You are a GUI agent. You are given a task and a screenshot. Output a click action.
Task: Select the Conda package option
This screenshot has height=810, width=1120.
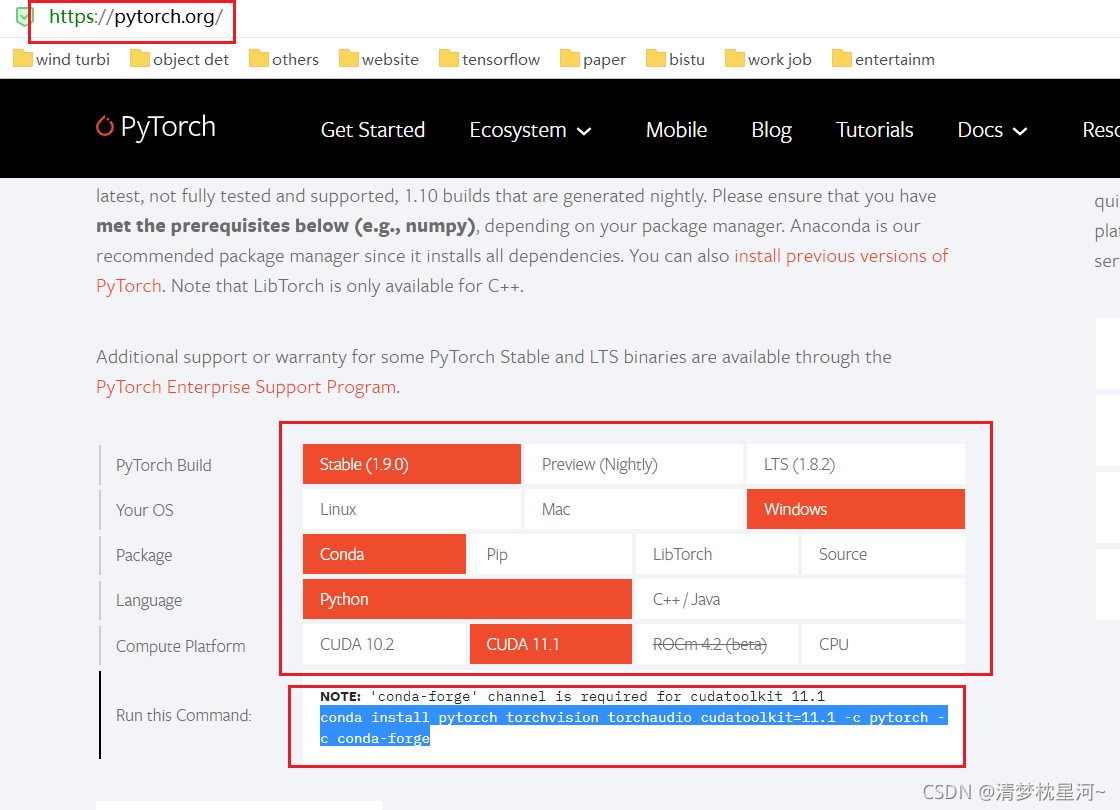pyautogui.click(x=384, y=554)
